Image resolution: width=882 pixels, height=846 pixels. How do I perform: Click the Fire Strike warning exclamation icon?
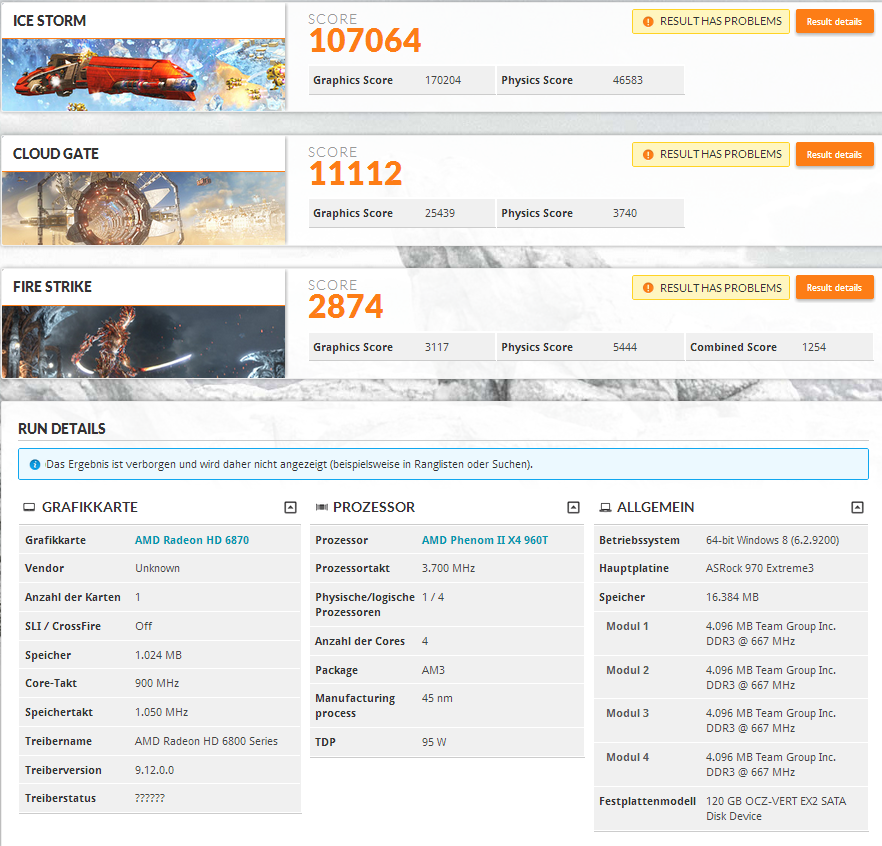coord(648,288)
